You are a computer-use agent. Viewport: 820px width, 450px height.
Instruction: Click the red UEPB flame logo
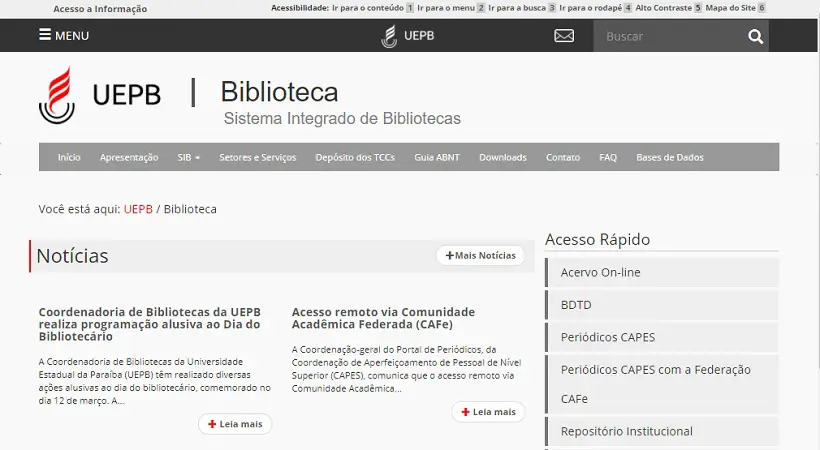pos(57,95)
